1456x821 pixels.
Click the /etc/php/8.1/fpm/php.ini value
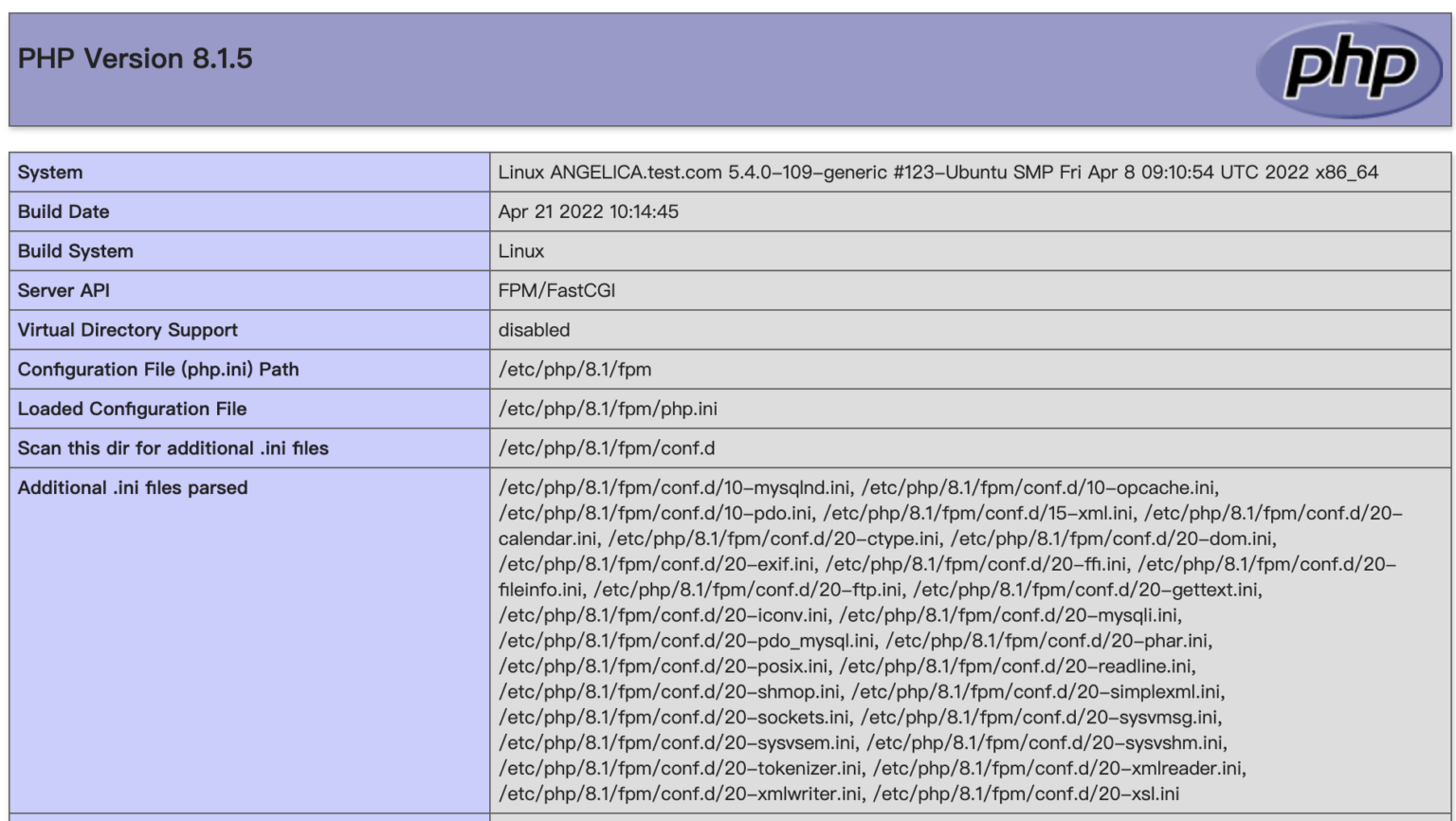pyautogui.click(x=608, y=409)
